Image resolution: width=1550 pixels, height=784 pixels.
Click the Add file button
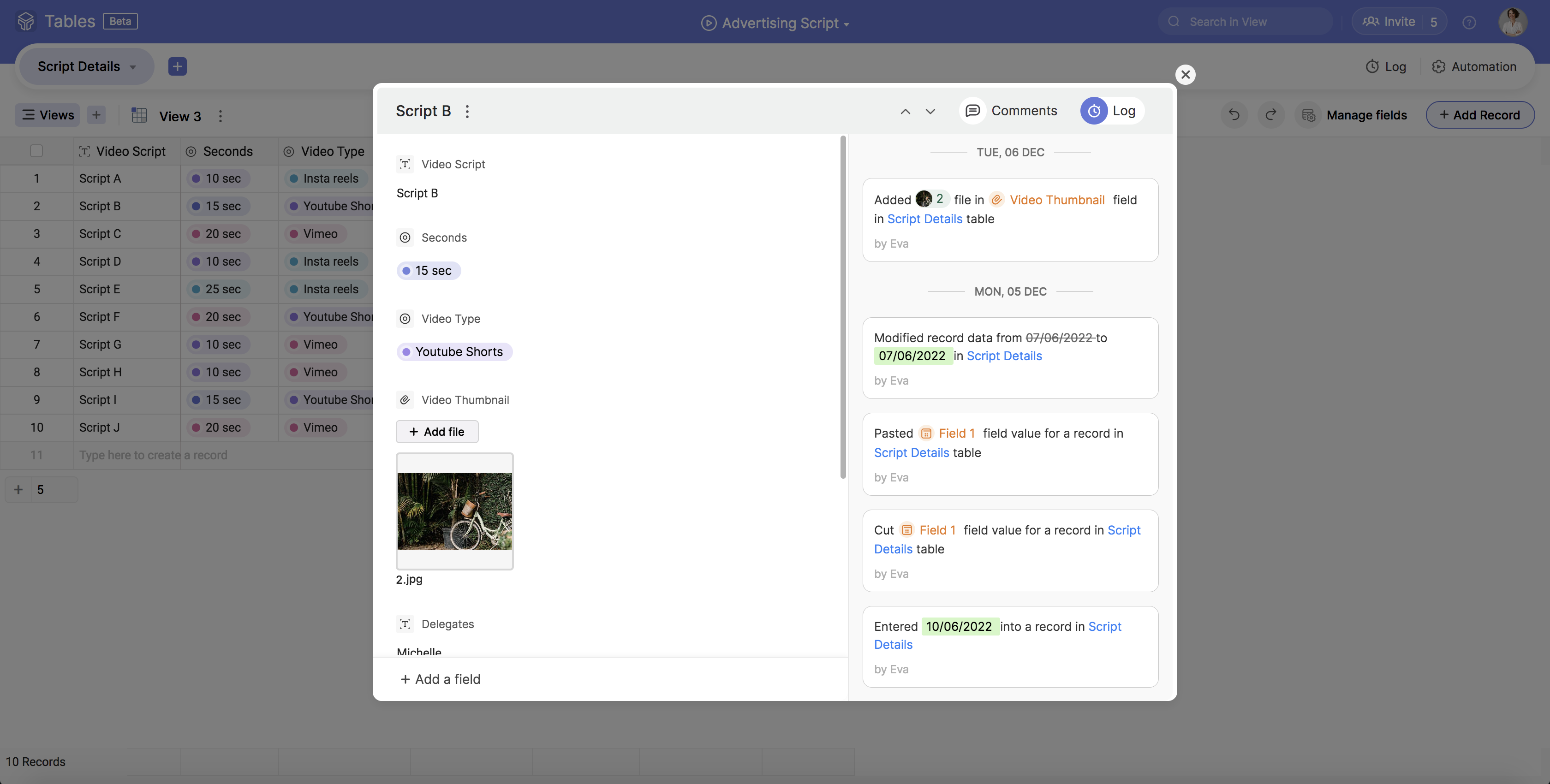tap(437, 431)
